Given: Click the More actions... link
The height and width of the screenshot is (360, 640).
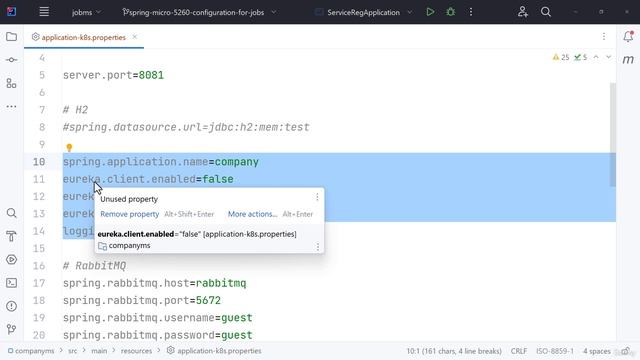Looking at the screenshot, I should point(252,214).
